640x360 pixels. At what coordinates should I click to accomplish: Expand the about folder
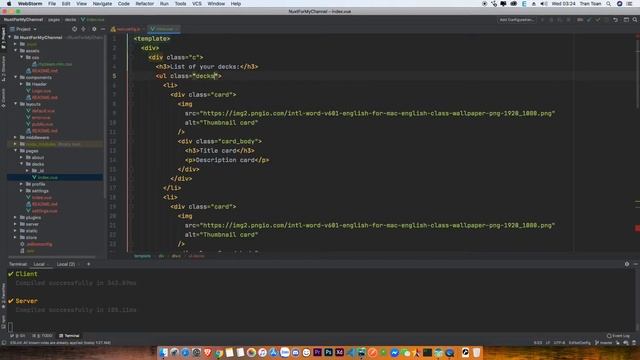[22, 157]
